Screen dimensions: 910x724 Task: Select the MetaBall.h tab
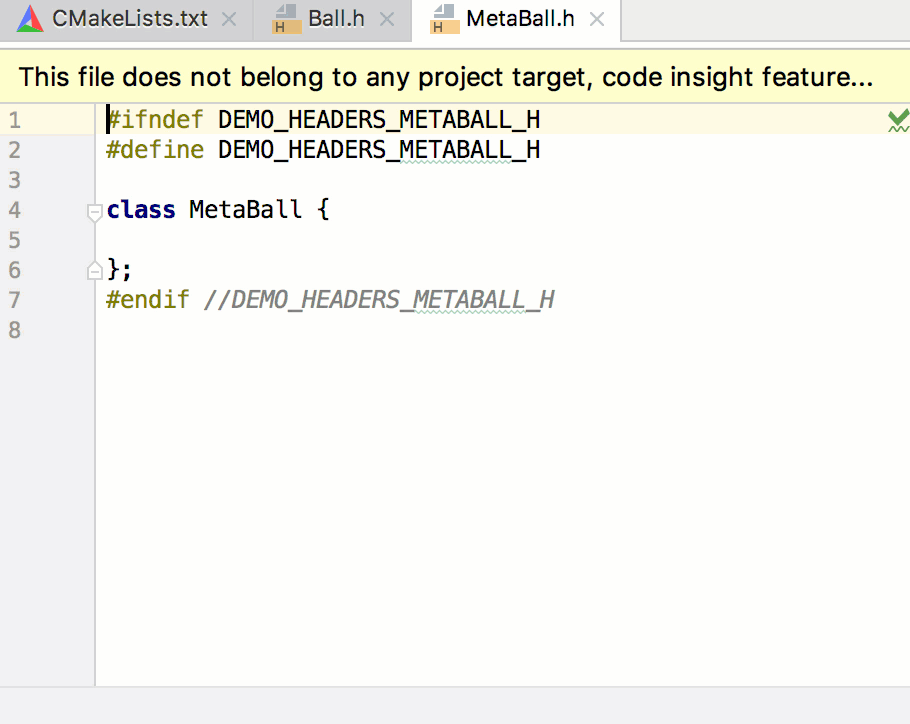520,19
